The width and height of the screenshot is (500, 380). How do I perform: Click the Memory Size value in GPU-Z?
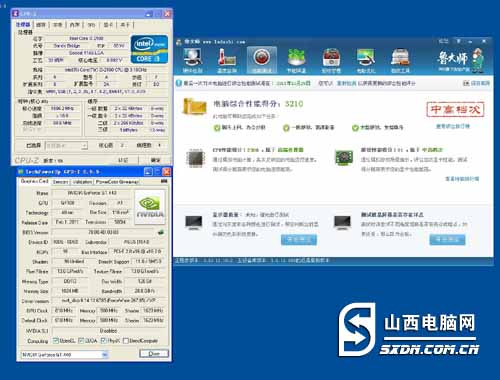[x=70, y=291]
